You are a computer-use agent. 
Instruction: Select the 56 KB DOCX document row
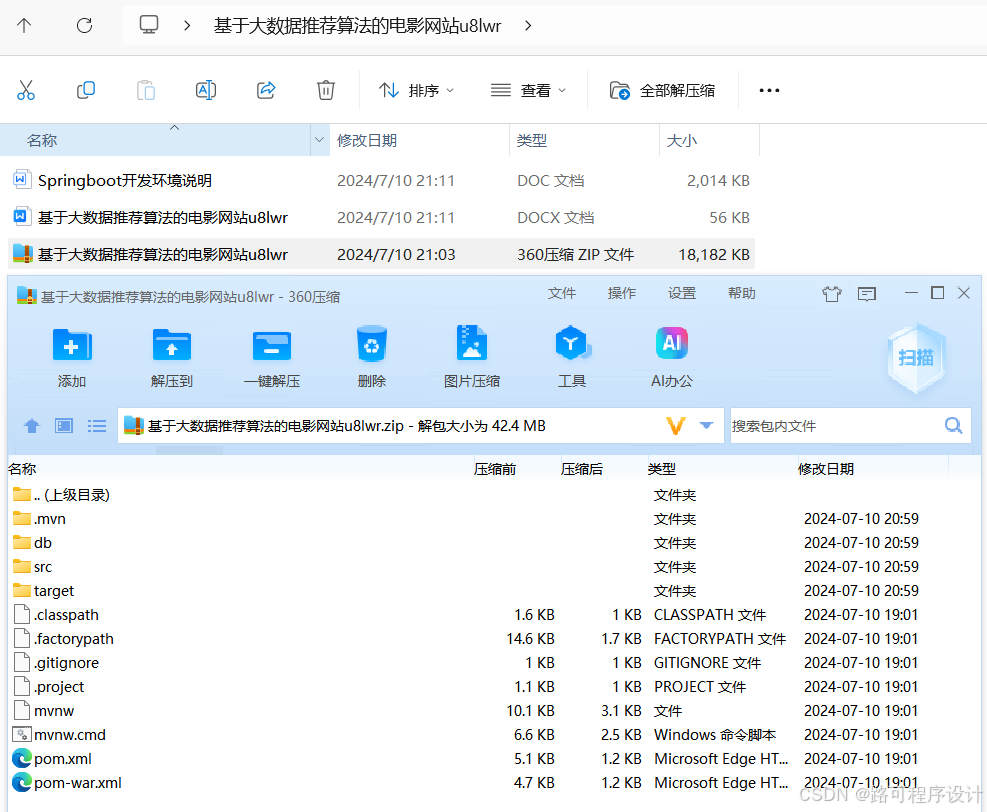(381, 218)
